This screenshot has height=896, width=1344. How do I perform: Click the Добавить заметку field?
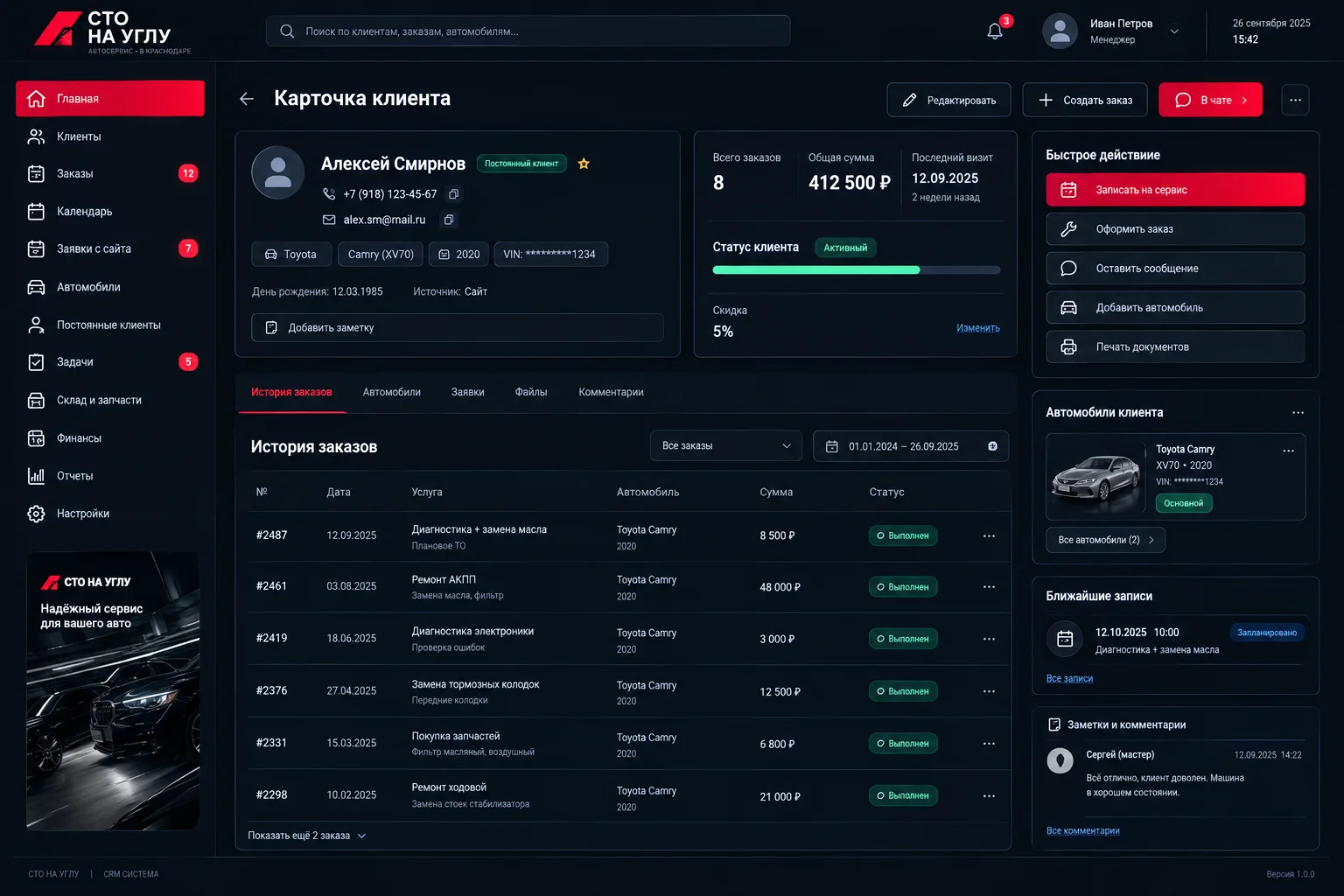tap(457, 327)
